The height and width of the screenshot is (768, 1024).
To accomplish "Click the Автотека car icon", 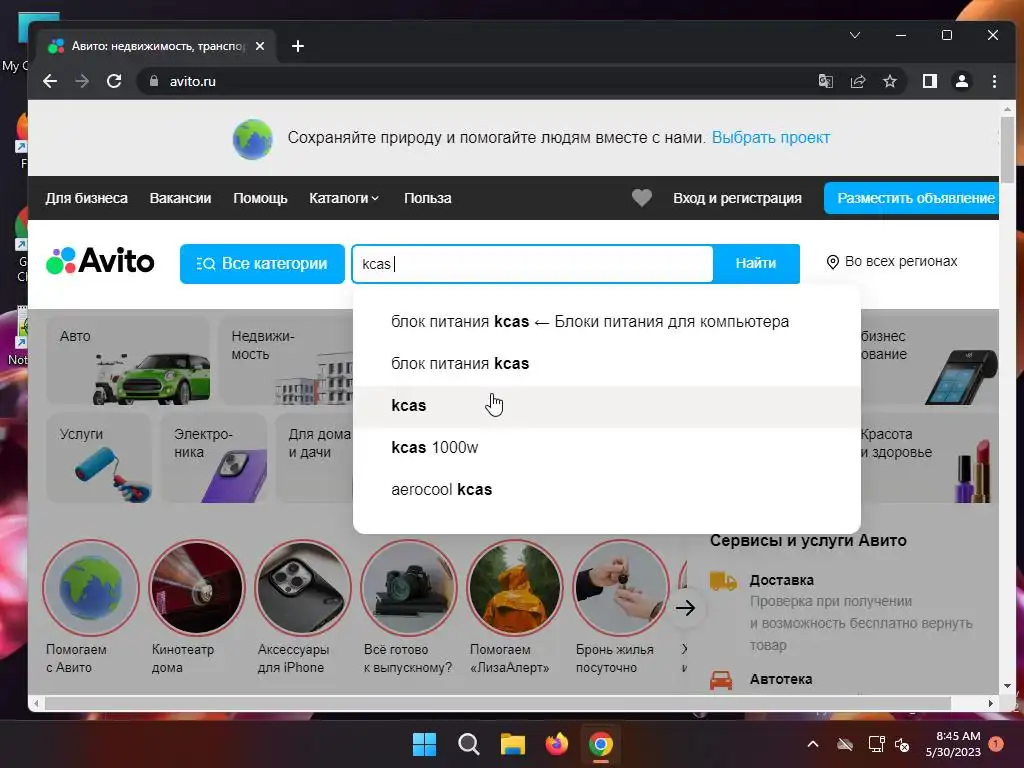I will pyautogui.click(x=721, y=680).
